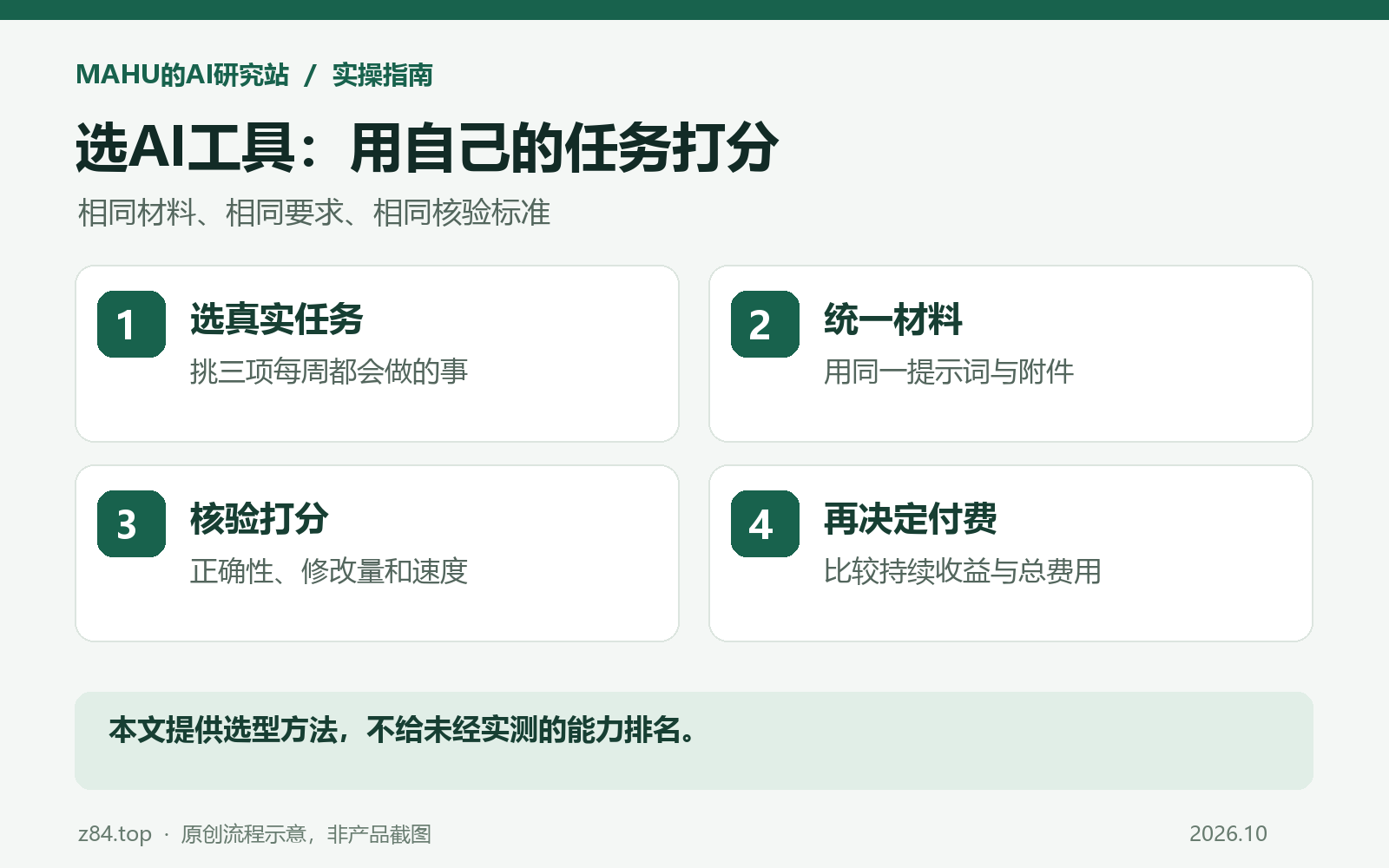
Task: Click the title 选AI工具：用自己的任务打分
Action: (x=427, y=148)
